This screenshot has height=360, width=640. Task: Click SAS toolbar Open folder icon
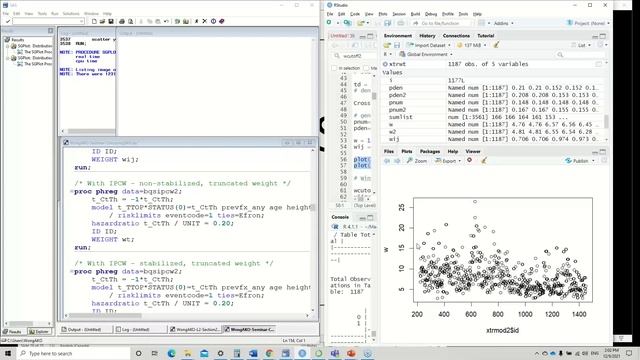[x=102, y=21]
